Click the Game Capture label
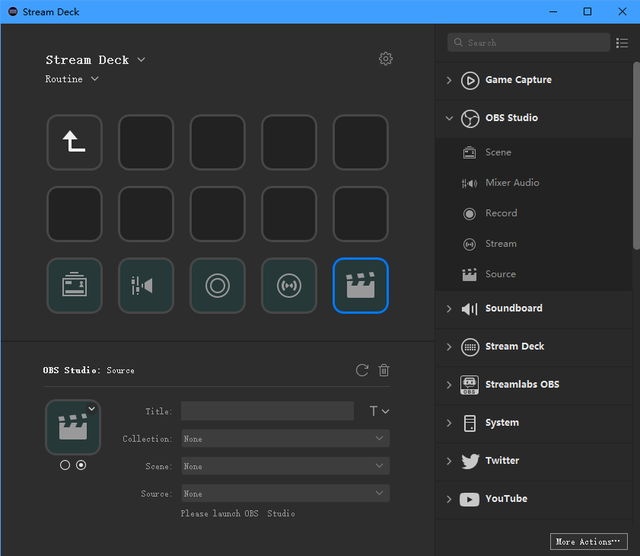640x556 pixels. click(518, 80)
